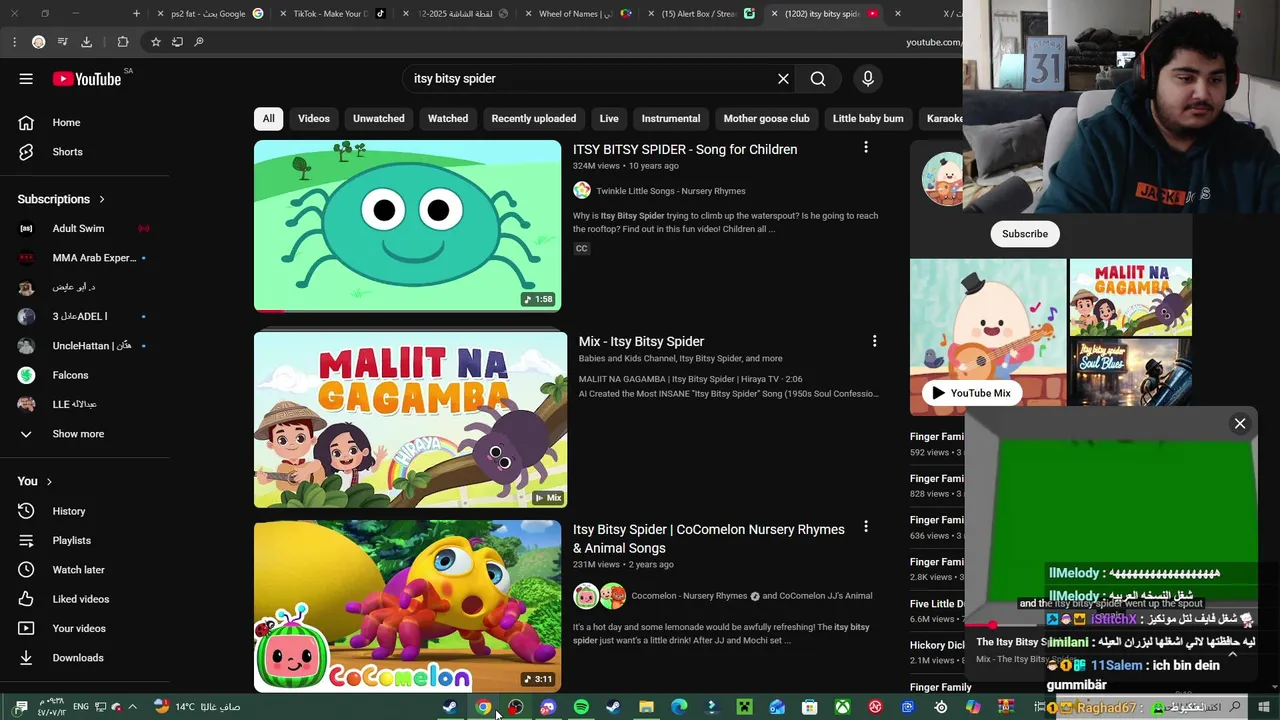Start voice search with microphone

pyautogui.click(x=867, y=79)
